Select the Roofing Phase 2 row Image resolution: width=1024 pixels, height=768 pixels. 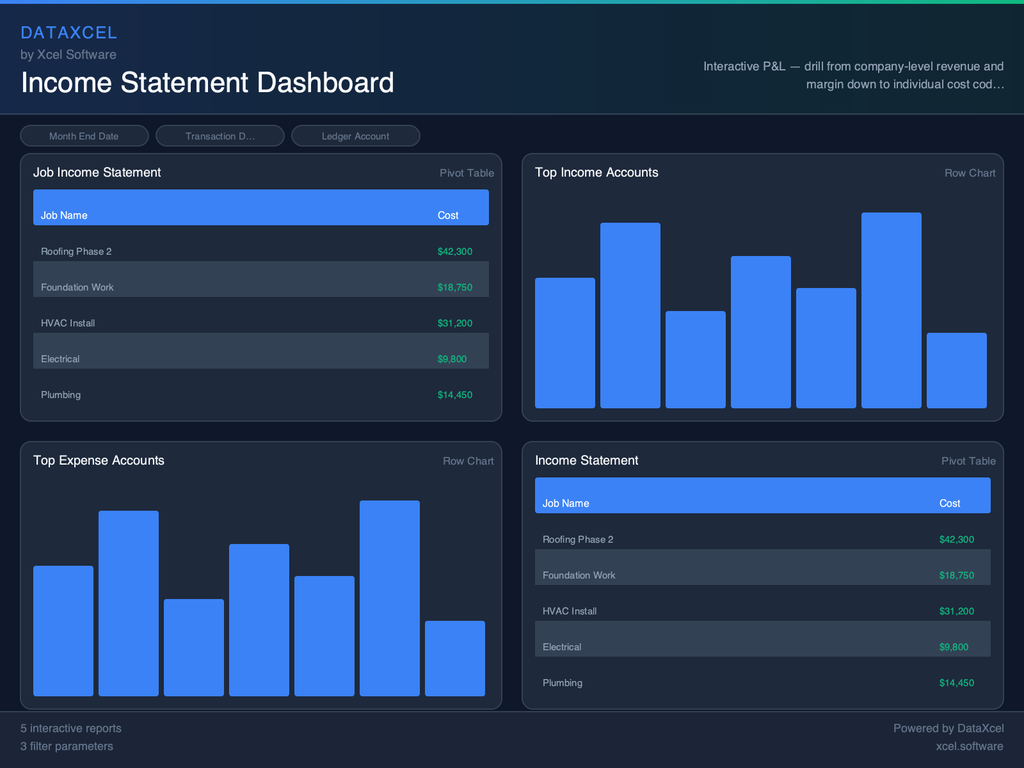click(x=260, y=251)
